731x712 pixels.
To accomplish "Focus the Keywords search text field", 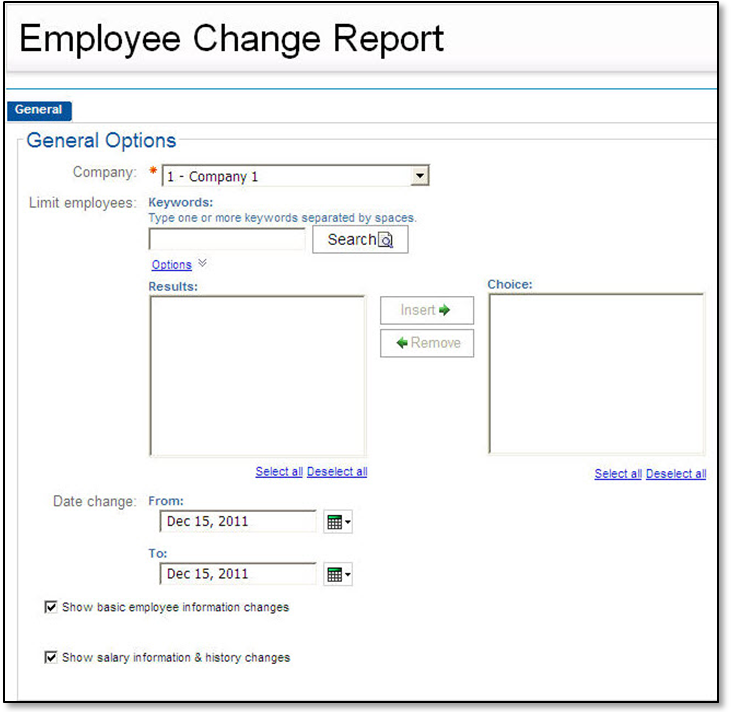I will click(227, 240).
